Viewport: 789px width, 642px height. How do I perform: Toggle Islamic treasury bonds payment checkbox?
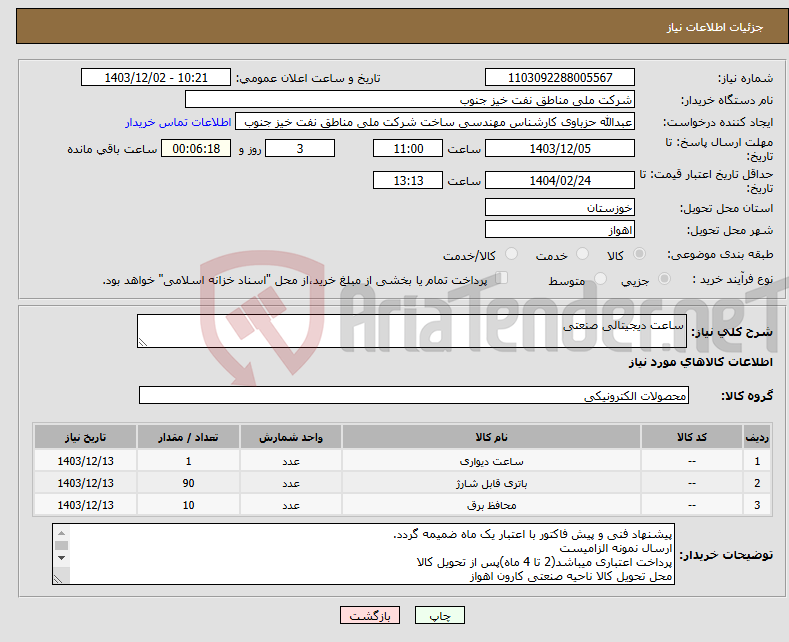pos(502,278)
